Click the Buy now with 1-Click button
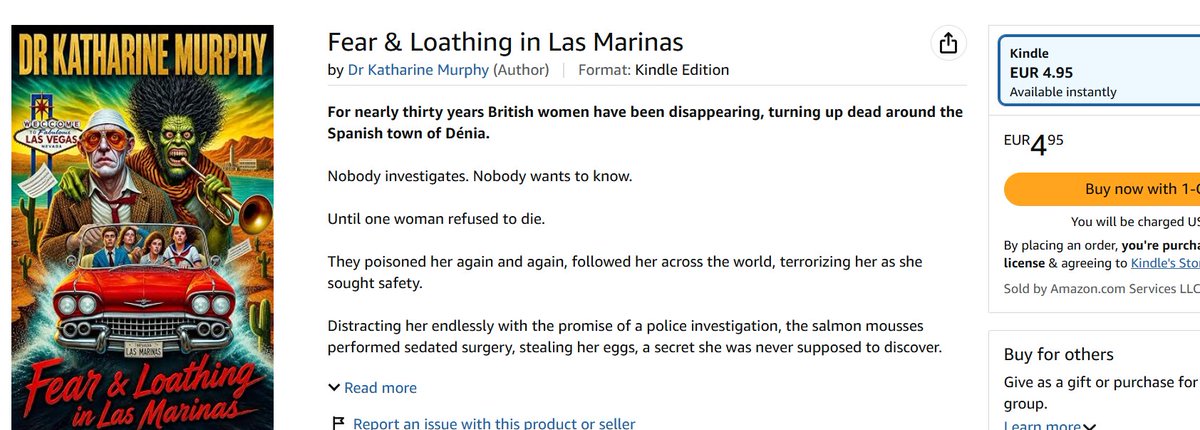 click(1101, 189)
